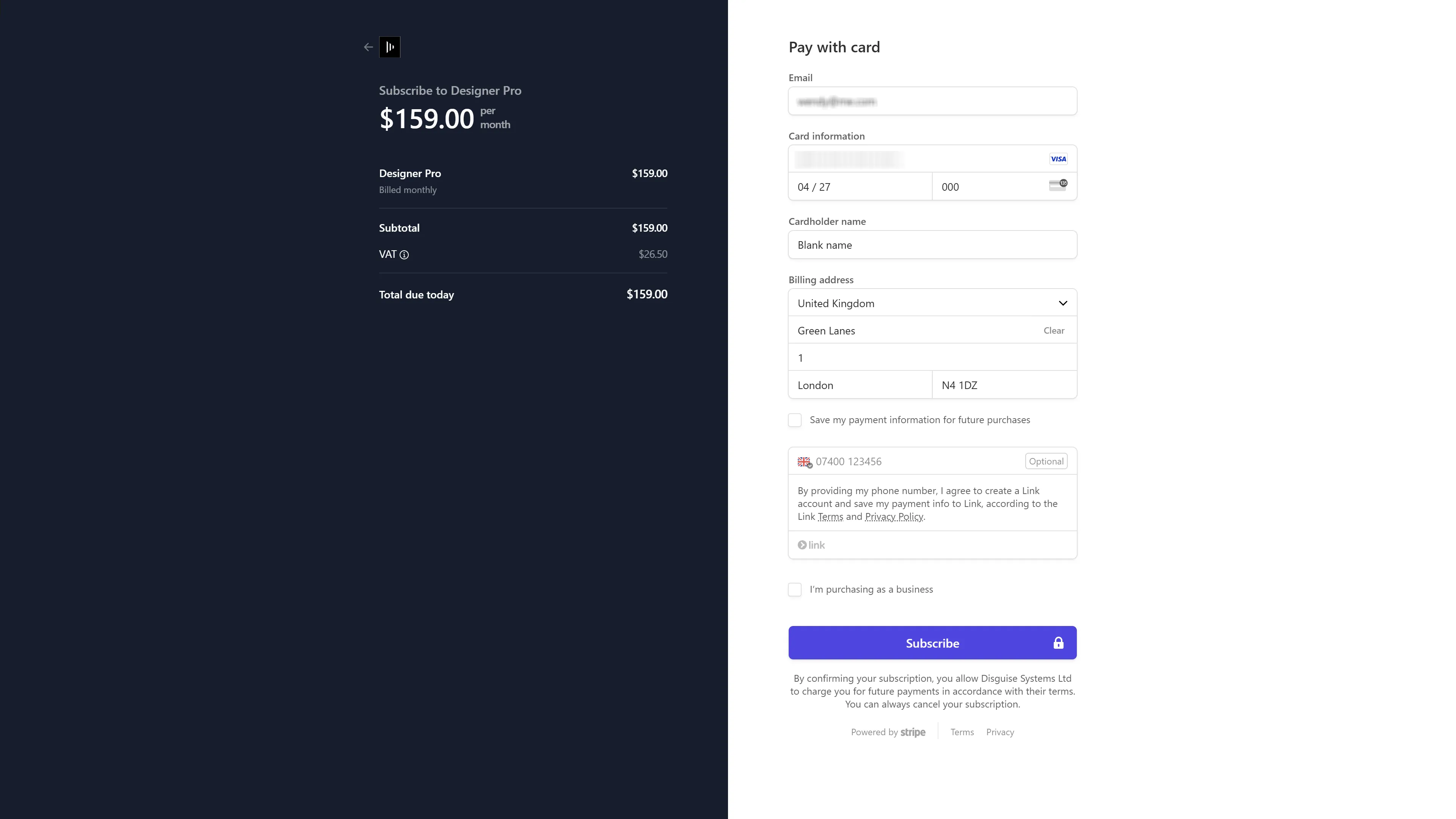Click the back arrow to return
This screenshot has width=1456, height=819.
pos(369,47)
